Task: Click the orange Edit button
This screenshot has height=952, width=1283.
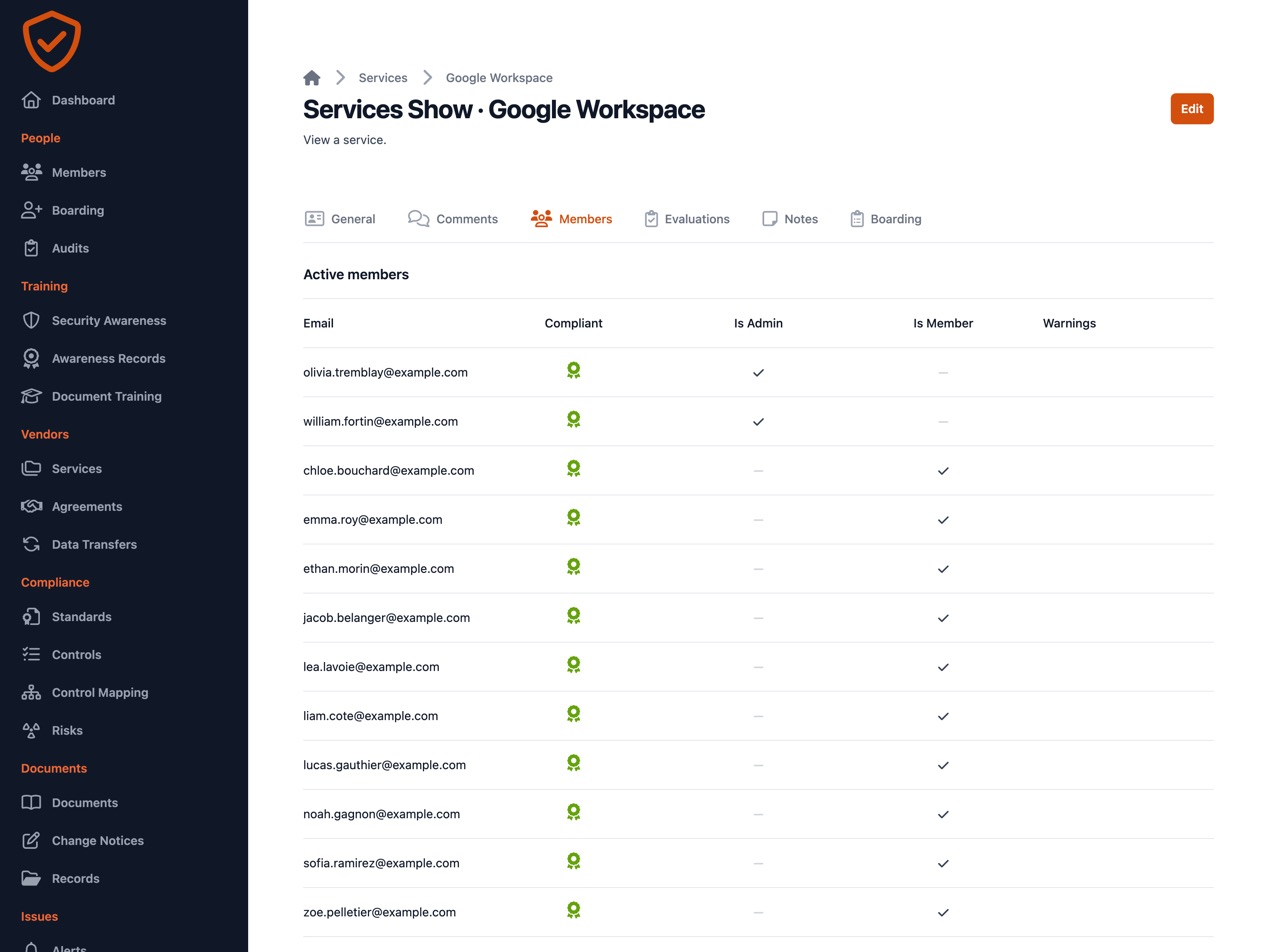Action: (1192, 109)
